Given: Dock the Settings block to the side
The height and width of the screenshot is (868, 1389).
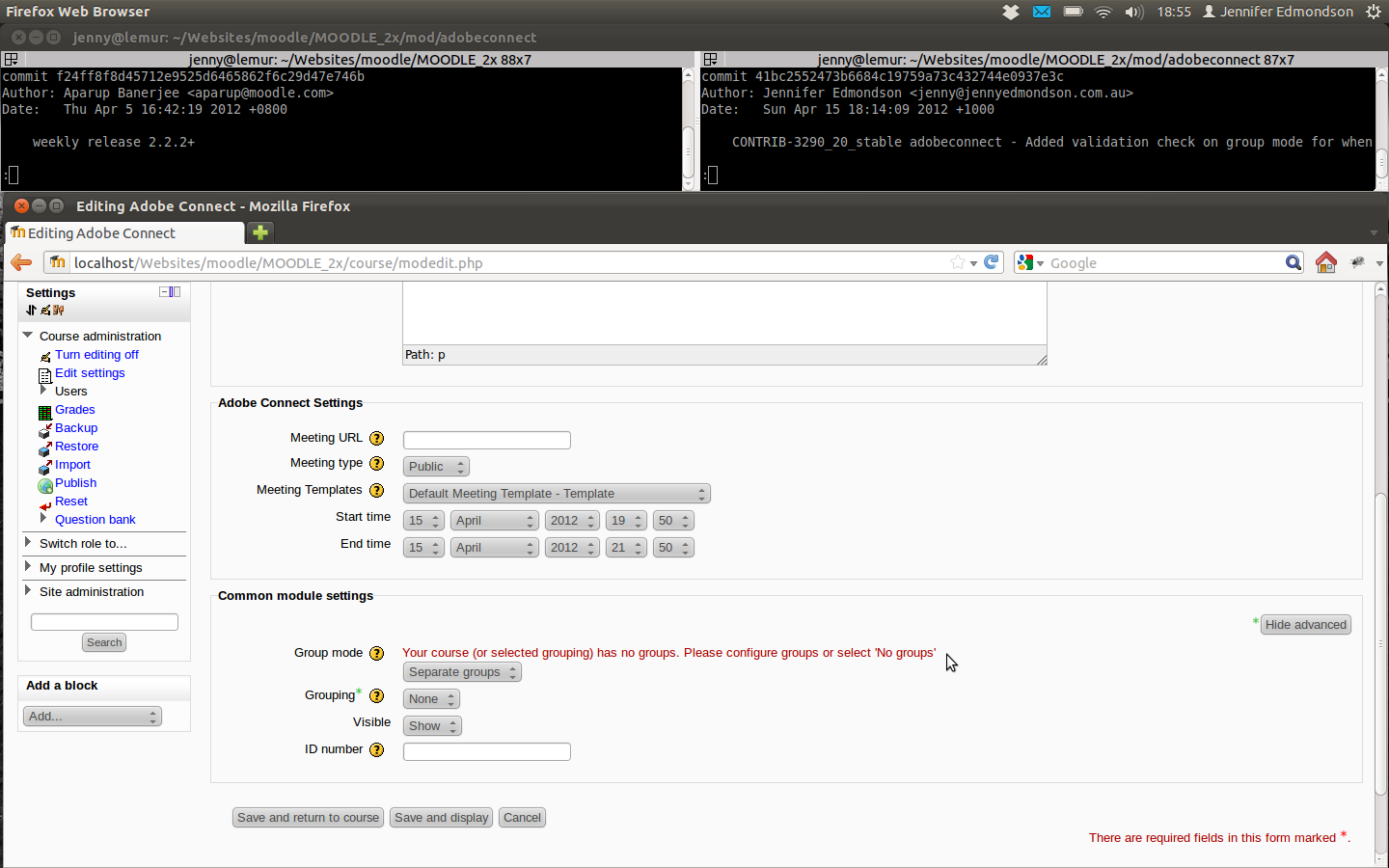Looking at the screenshot, I should (175, 291).
